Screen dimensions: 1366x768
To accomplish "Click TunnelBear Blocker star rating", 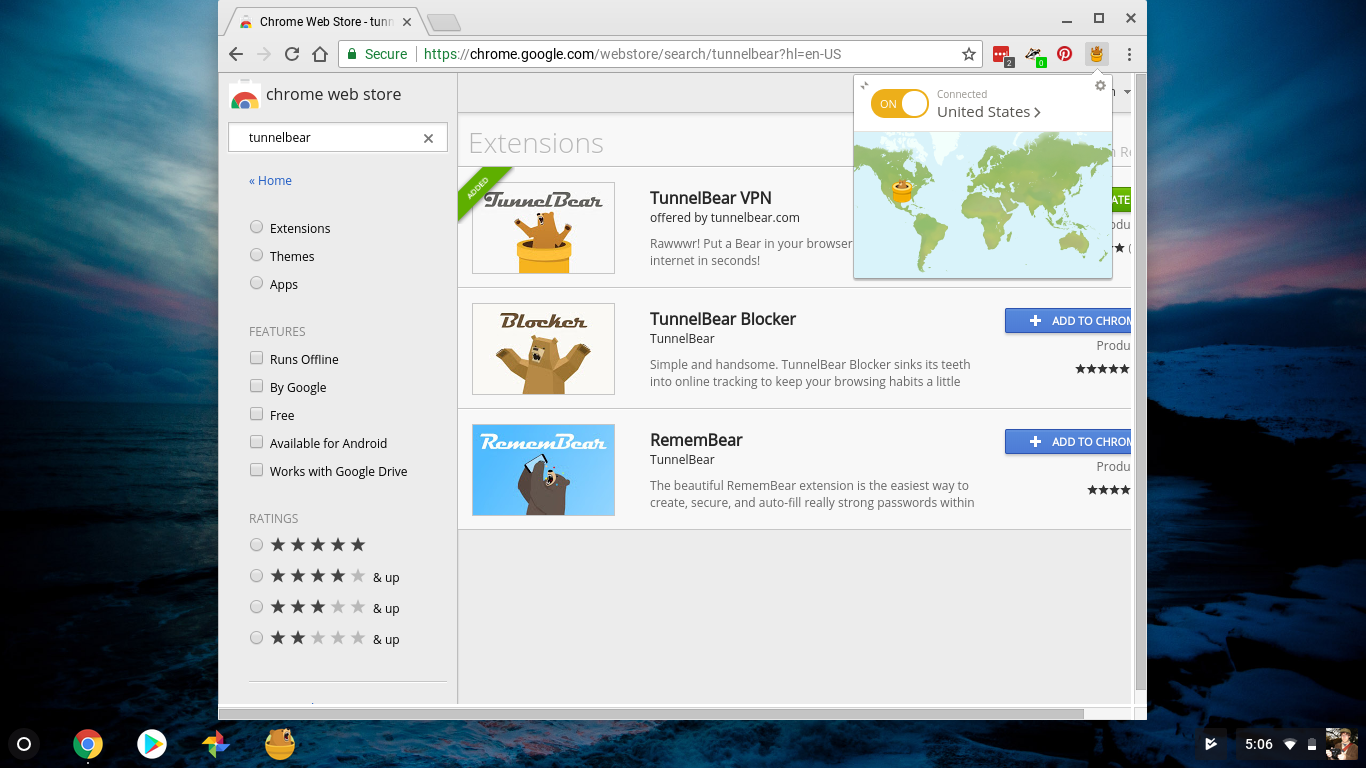I will click(x=1102, y=369).
